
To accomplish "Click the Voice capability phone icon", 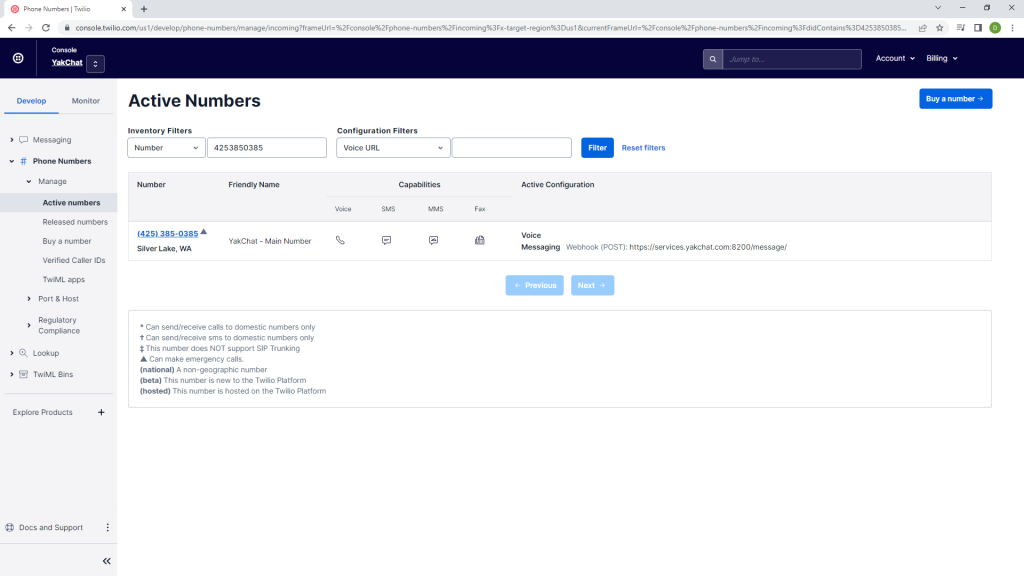I will 340,240.
